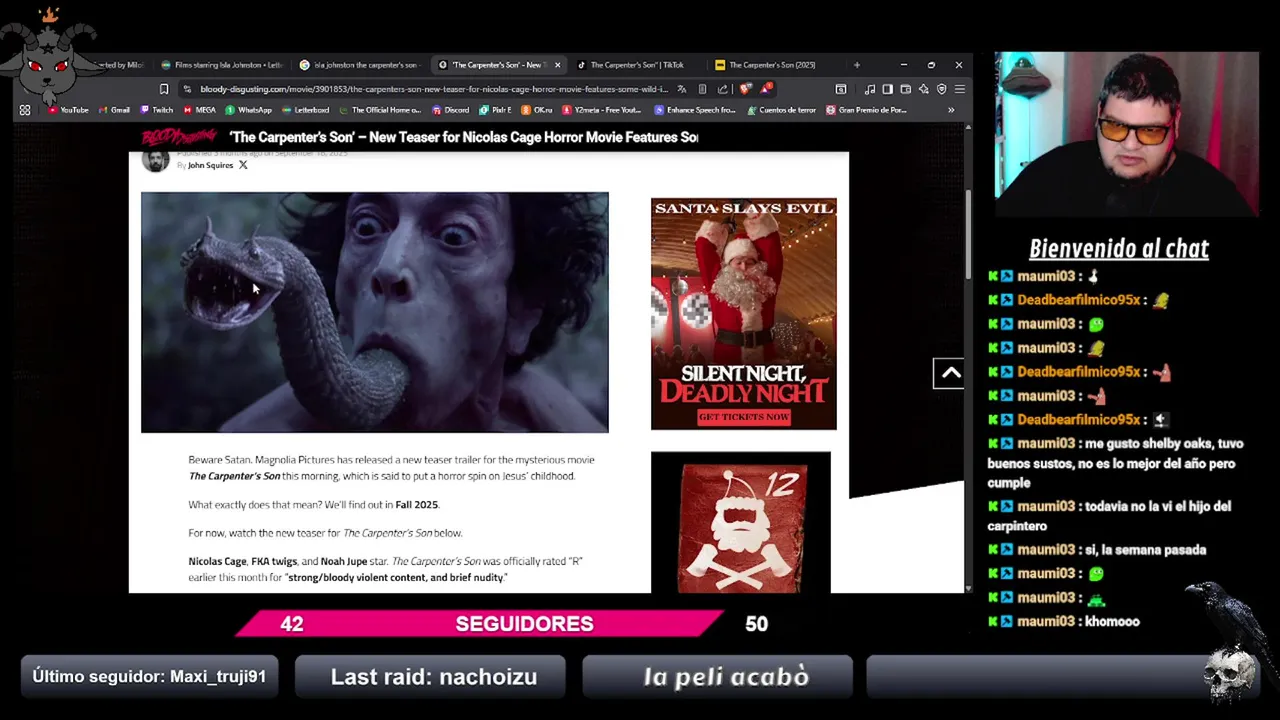Open the Cuentos de terror bookmark
This screenshot has height=720, width=1280.
point(781,110)
